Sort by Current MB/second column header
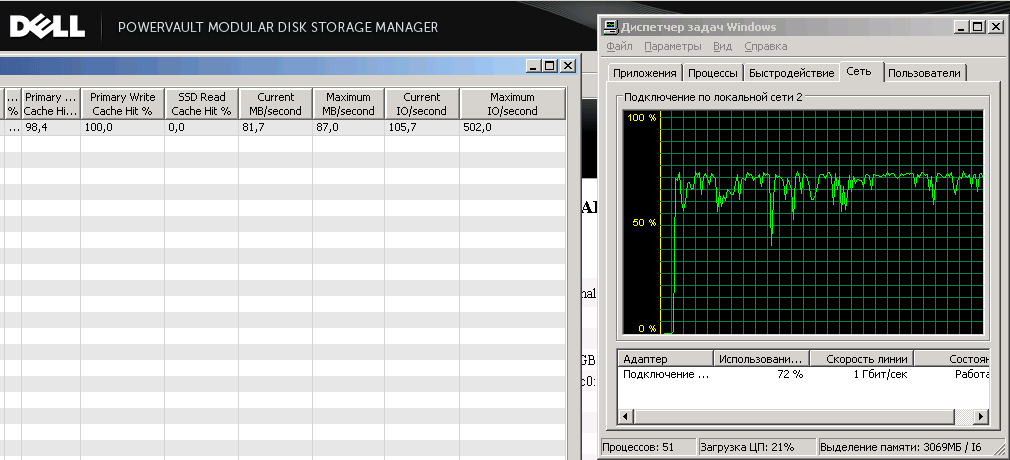Screen dimensions: 1010x460 [x=276, y=104]
